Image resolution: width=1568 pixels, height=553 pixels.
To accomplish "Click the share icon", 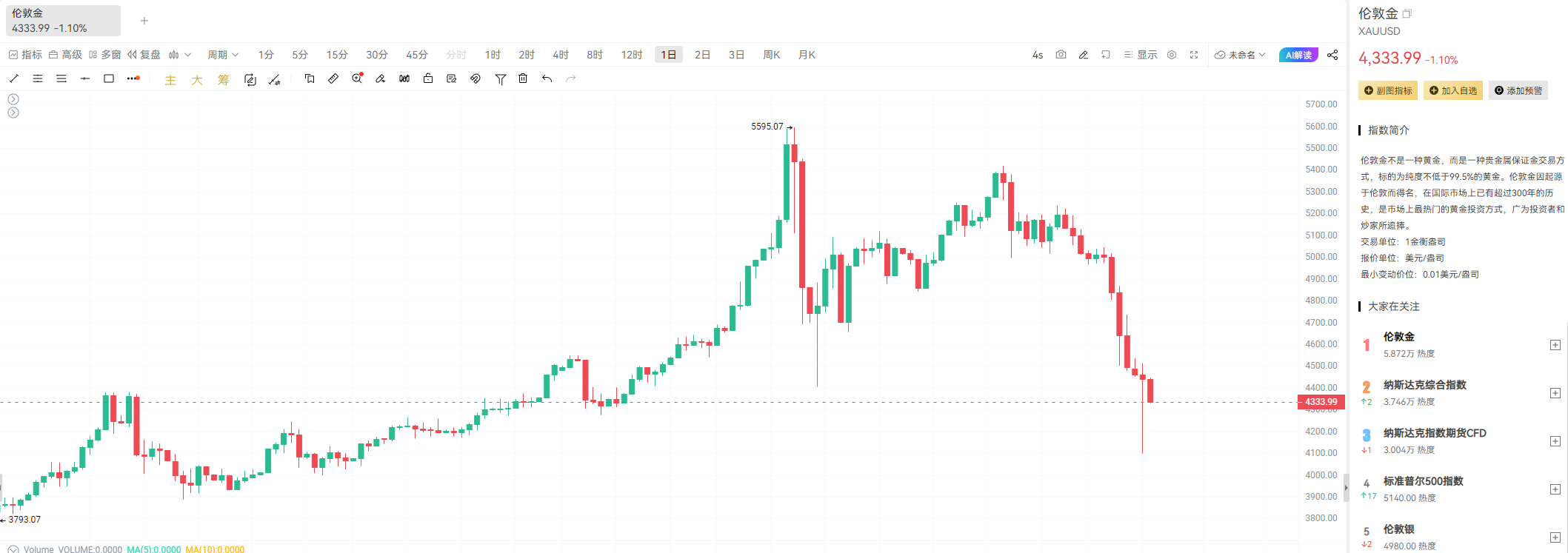I will (x=1332, y=55).
